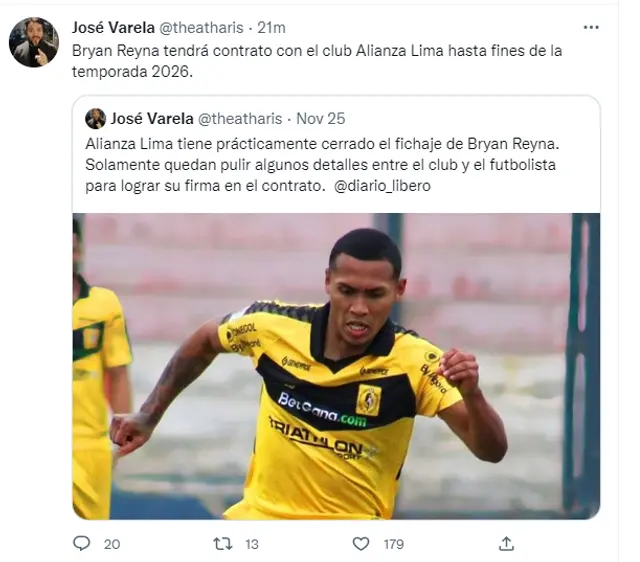
Task: Open the @diario_libero mention
Action: click(382, 186)
